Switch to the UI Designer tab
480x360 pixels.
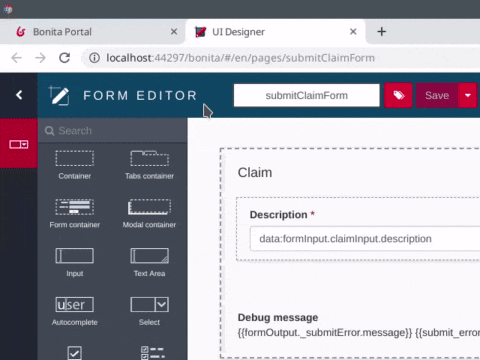[x=275, y=32]
